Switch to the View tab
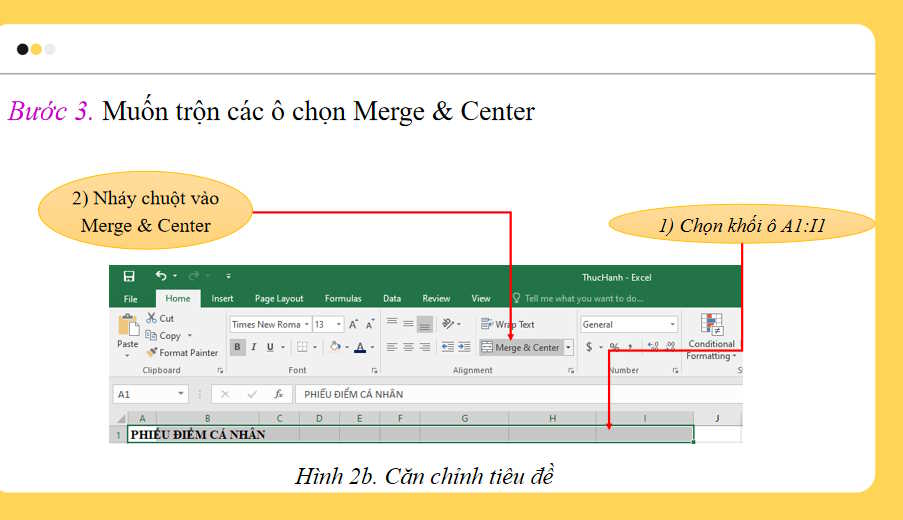Viewport: 903px width, 520px height. tap(481, 298)
